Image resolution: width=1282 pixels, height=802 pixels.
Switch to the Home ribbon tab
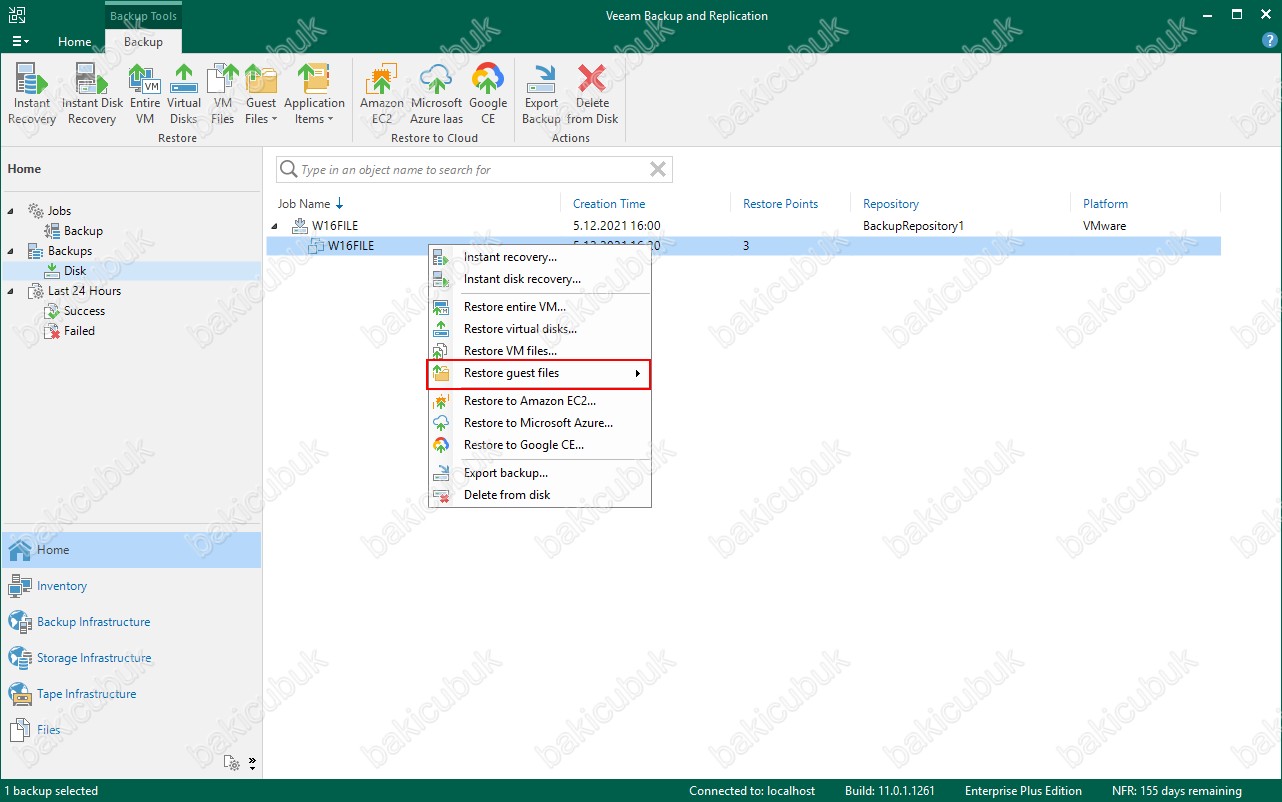tap(75, 42)
